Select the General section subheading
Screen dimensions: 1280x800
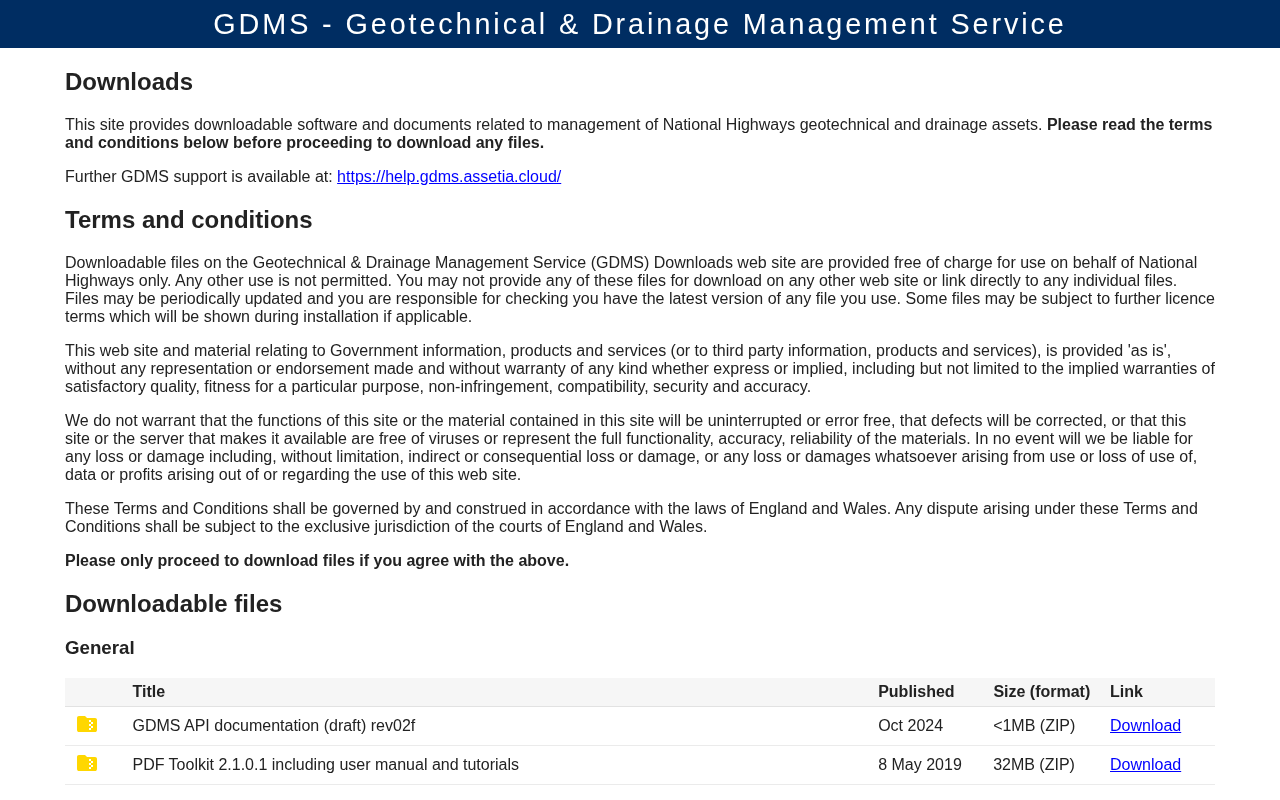[x=100, y=648]
